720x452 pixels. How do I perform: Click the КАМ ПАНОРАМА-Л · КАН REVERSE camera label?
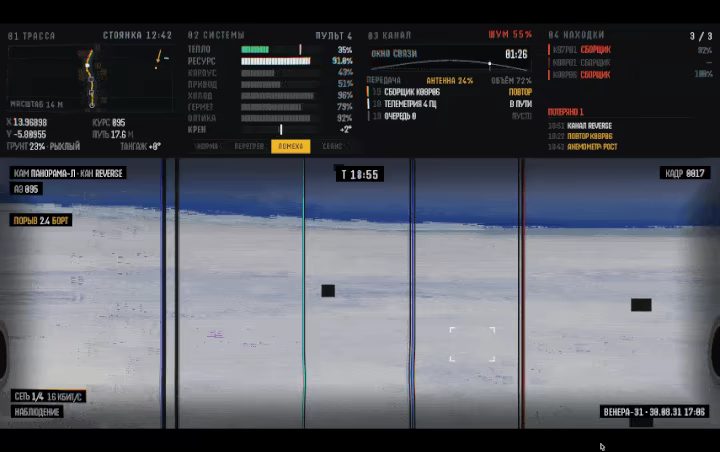tap(68, 173)
